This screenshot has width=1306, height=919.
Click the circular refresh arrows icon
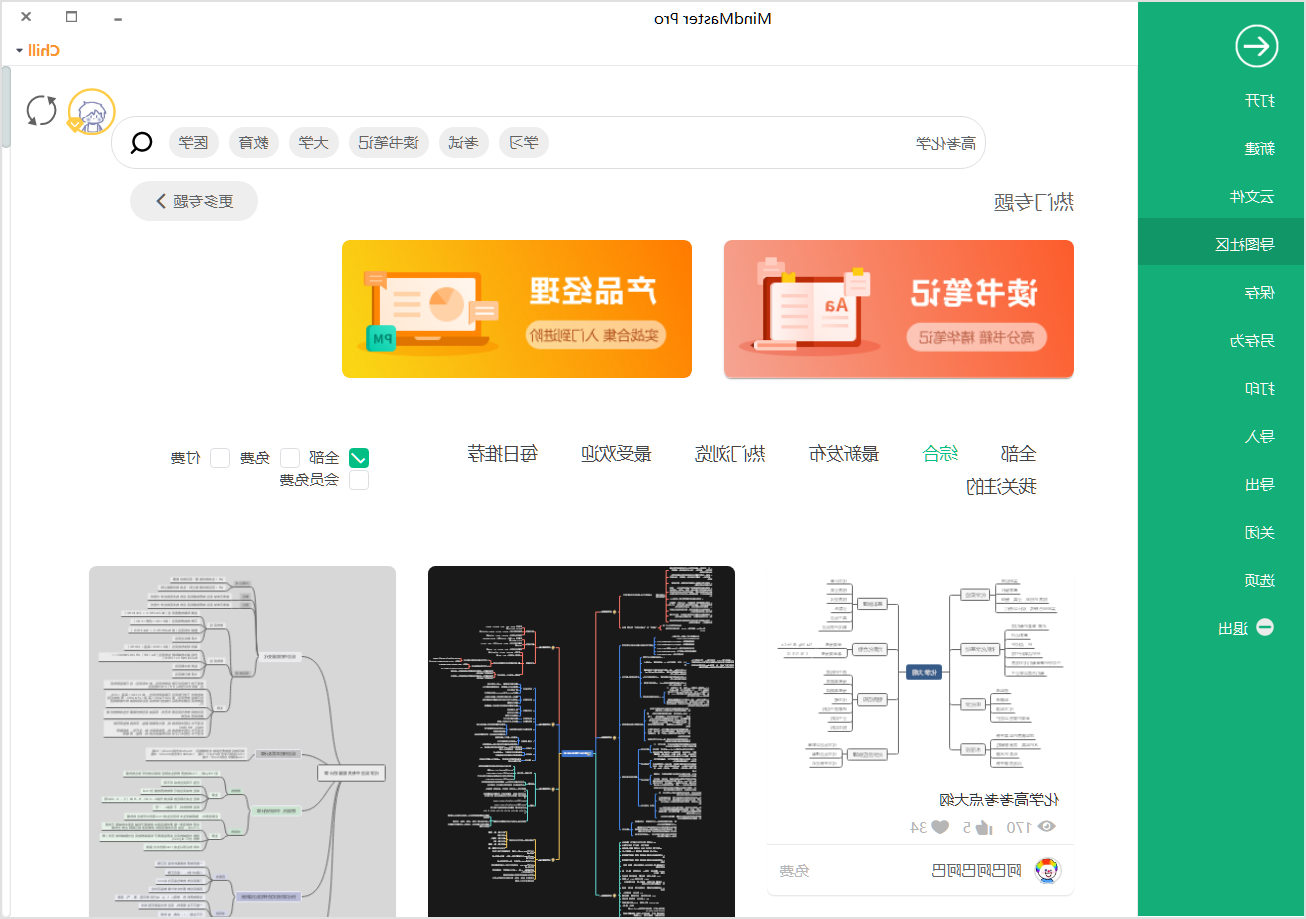tap(41, 110)
